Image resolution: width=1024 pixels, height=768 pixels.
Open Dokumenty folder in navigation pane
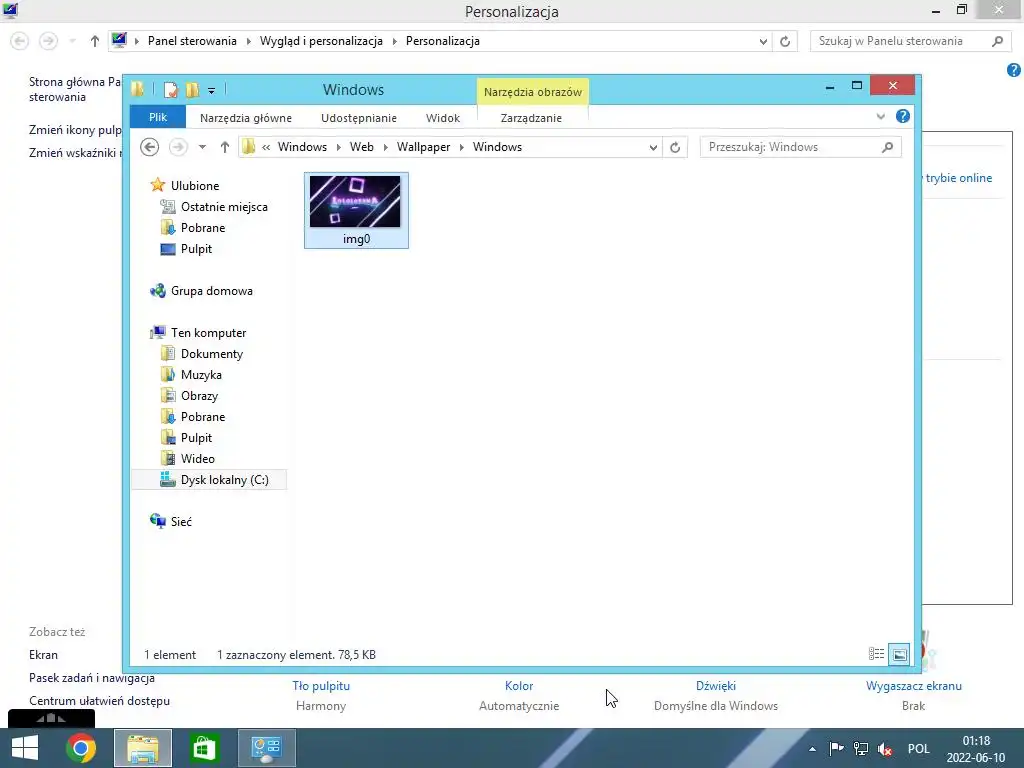(212, 353)
